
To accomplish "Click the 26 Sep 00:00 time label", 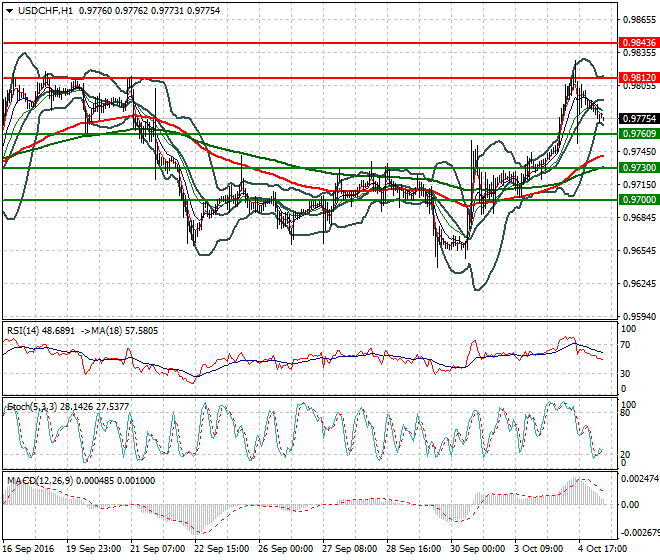I will (x=286, y=549).
